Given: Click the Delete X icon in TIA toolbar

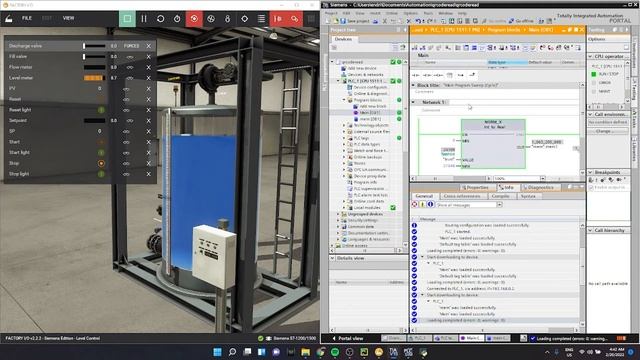Looking at the screenshot, I should coord(409,21).
